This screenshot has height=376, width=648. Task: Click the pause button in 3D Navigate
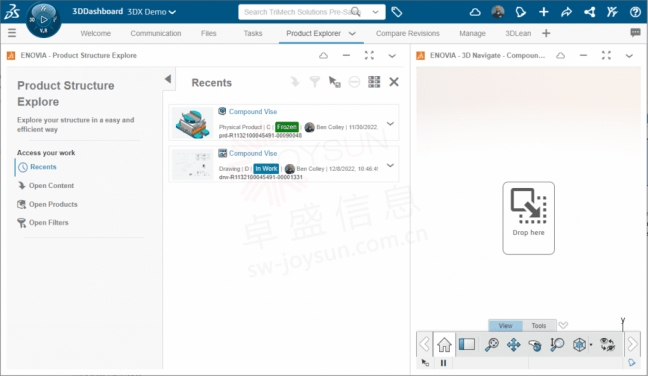tap(443, 363)
